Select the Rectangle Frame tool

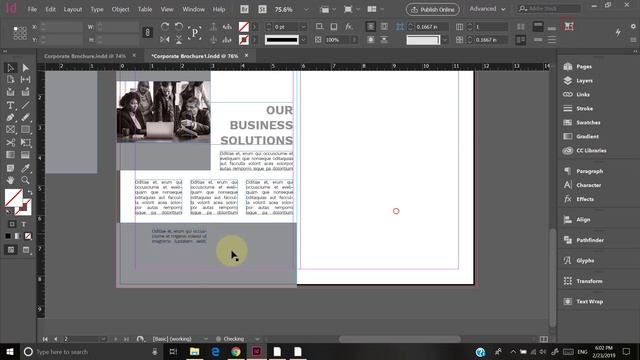11,130
